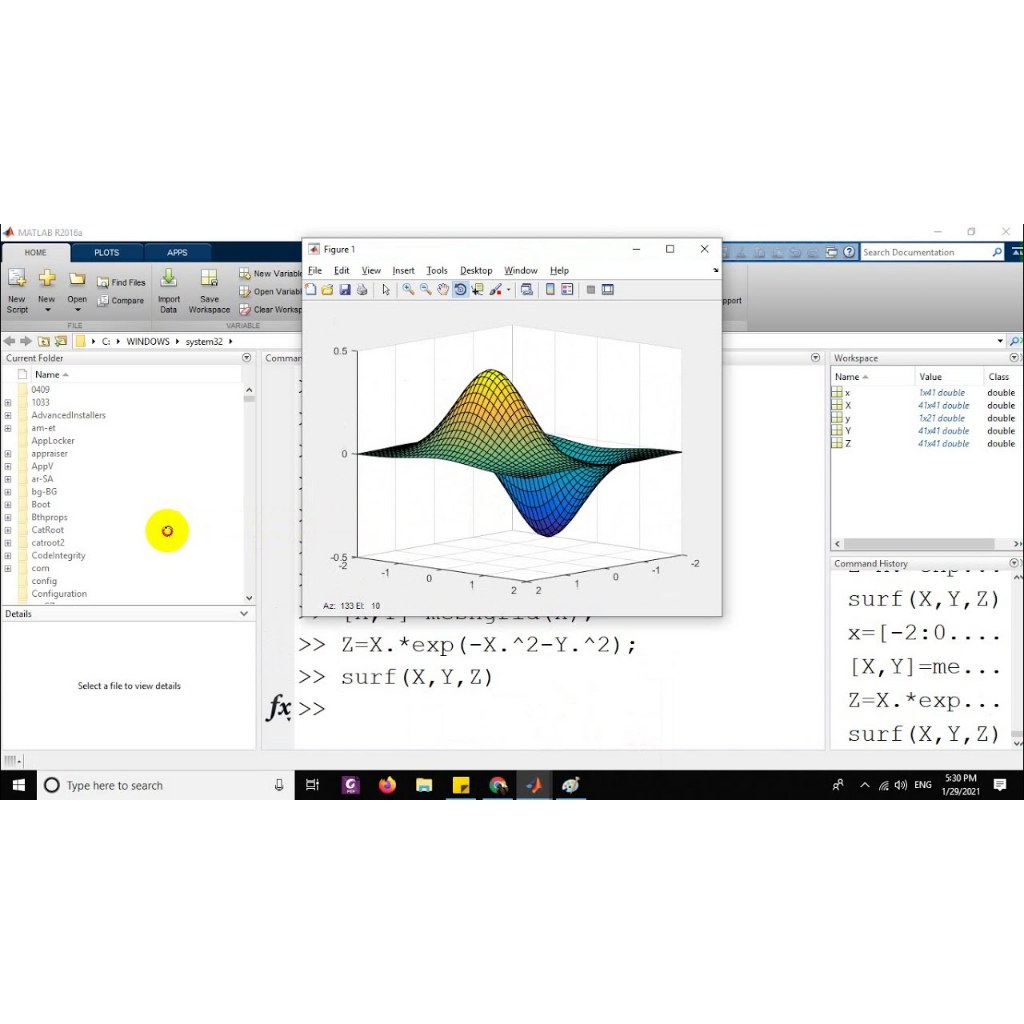Viewport: 1024px width, 1024px height.
Task: Click the Compare button
Action: click(121, 300)
